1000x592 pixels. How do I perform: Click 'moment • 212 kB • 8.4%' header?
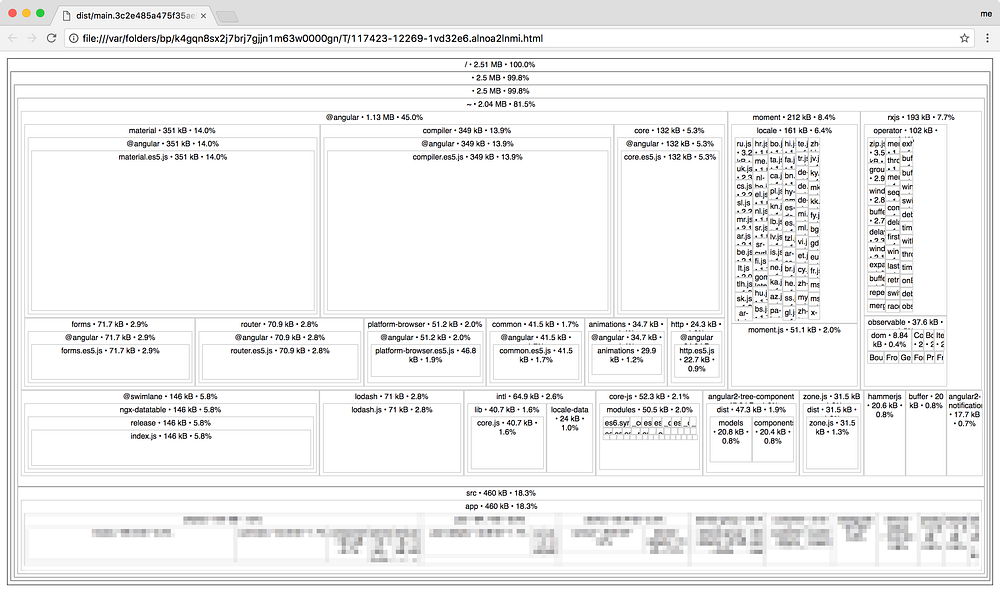[x=793, y=117]
